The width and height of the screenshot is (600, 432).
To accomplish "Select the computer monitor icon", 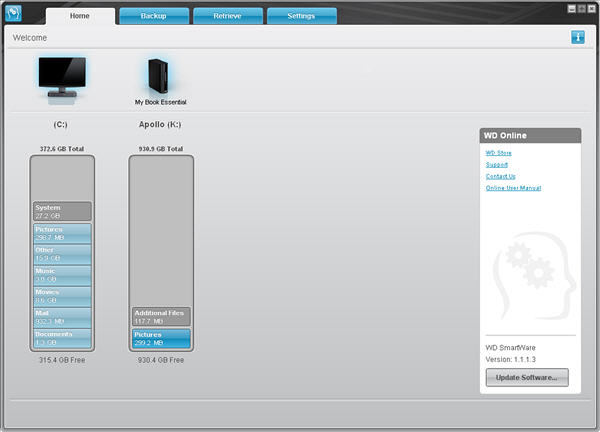I will 62,77.
